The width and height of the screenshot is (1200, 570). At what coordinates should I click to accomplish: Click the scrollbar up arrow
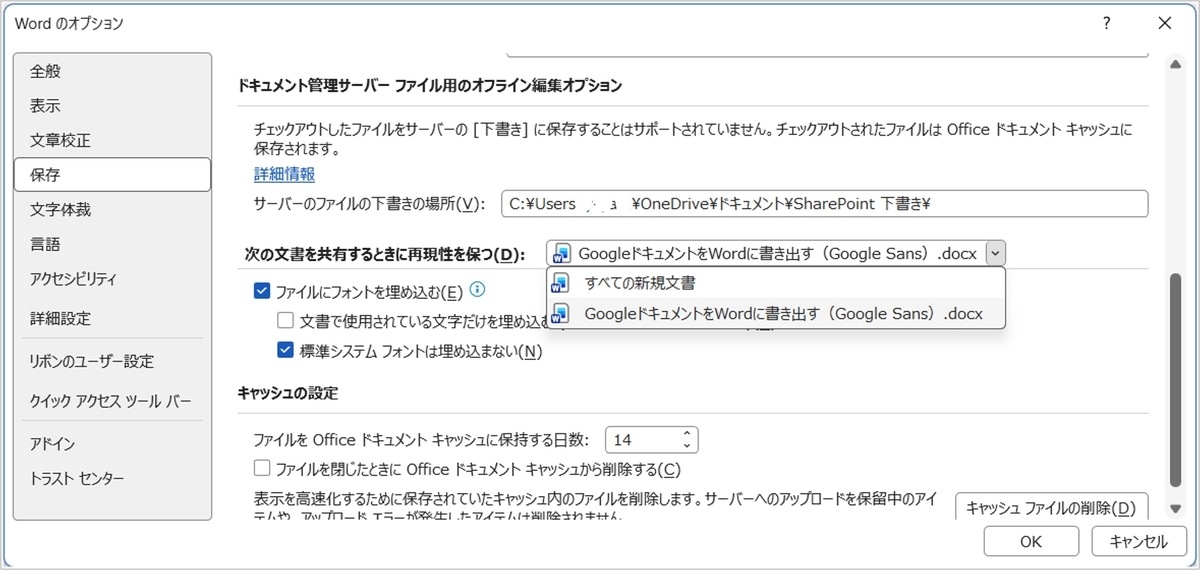(1175, 64)
